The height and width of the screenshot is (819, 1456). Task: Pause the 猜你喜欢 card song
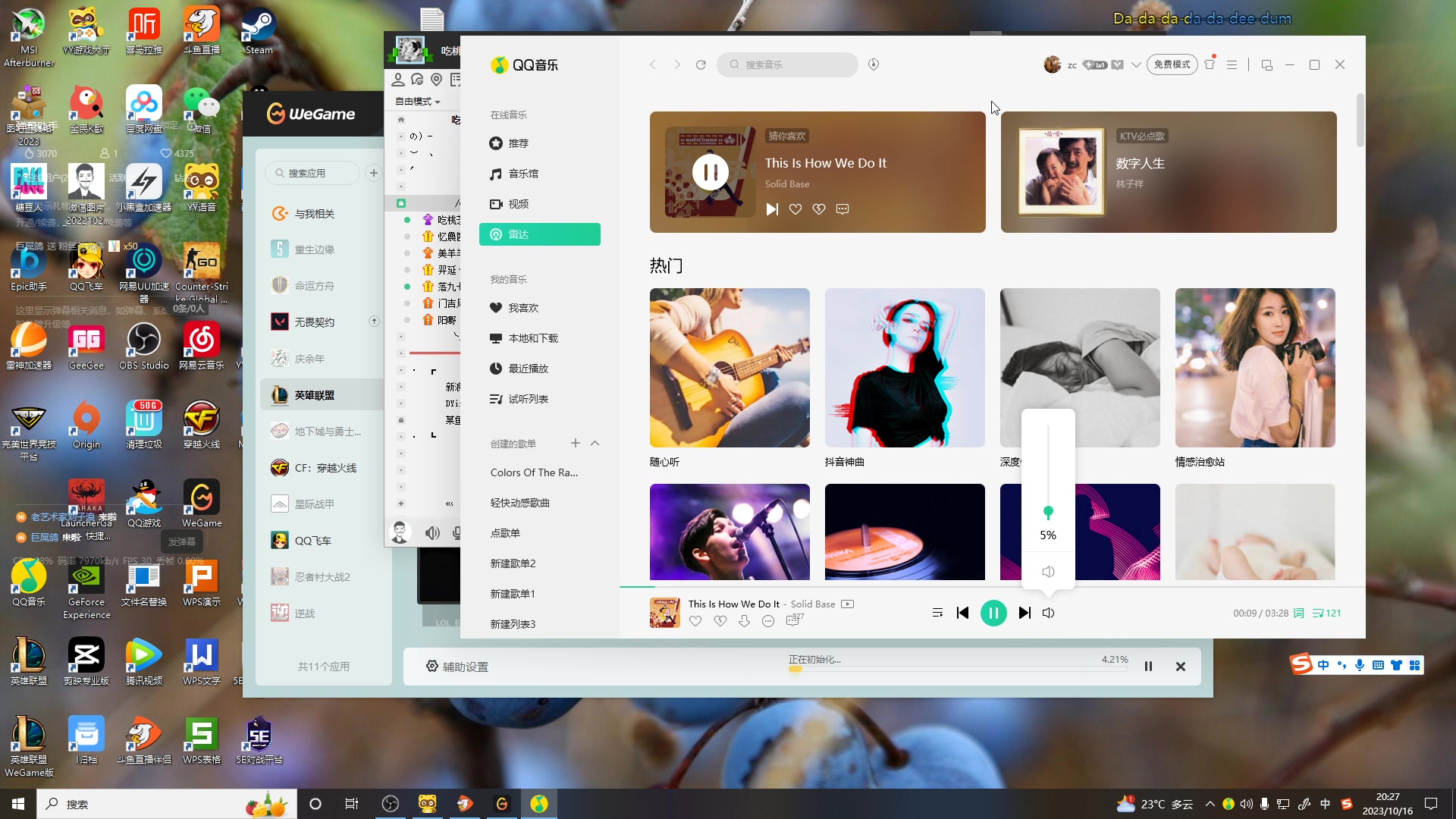coord(711,172)
